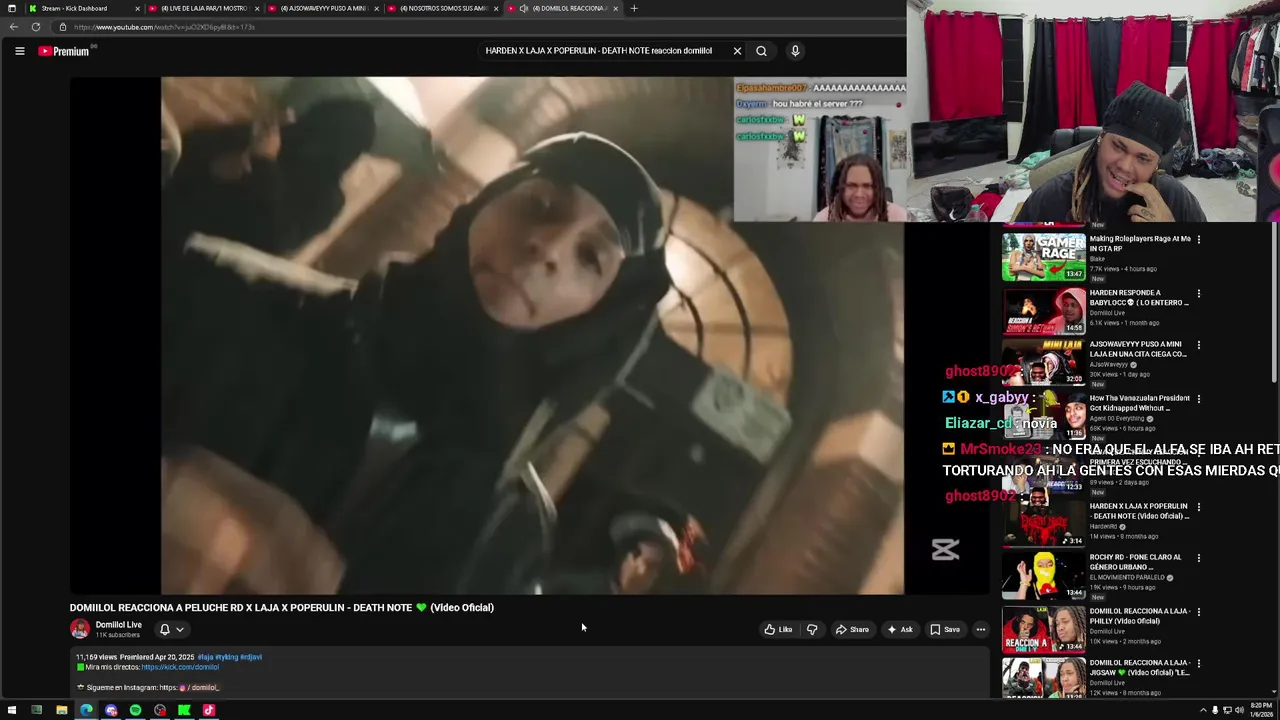Image resolution: width=1280 pixels, height=720 pixels.
Task: Switch to the AJSOWAVEYYY PUSO A MINI tab
Action: 323,8
